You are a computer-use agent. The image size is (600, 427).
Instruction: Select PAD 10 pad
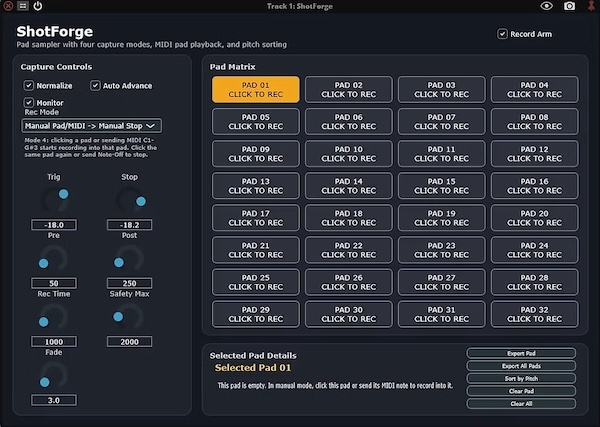click(349, 154)
